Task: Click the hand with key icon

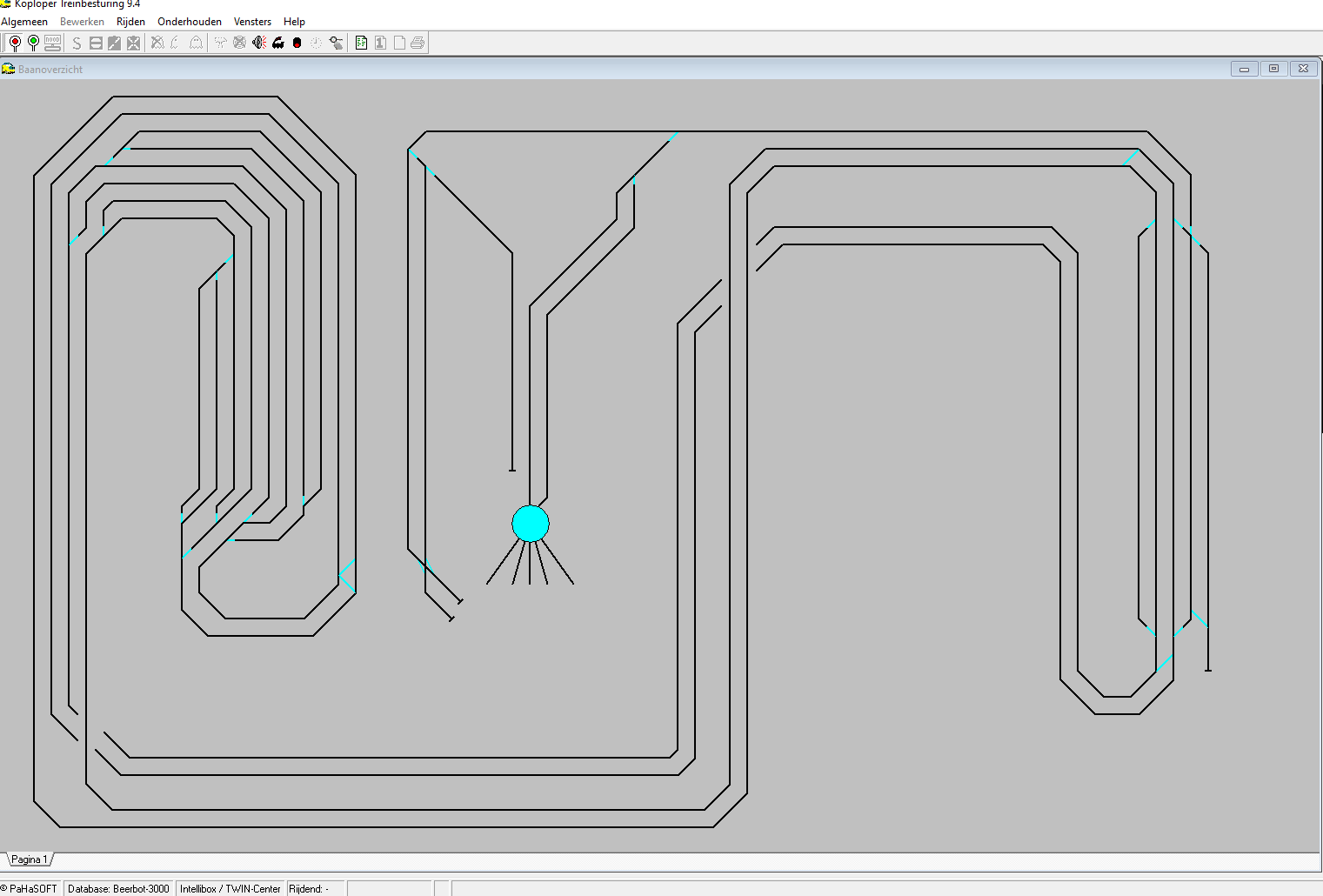Action: [x=336, y=43]
